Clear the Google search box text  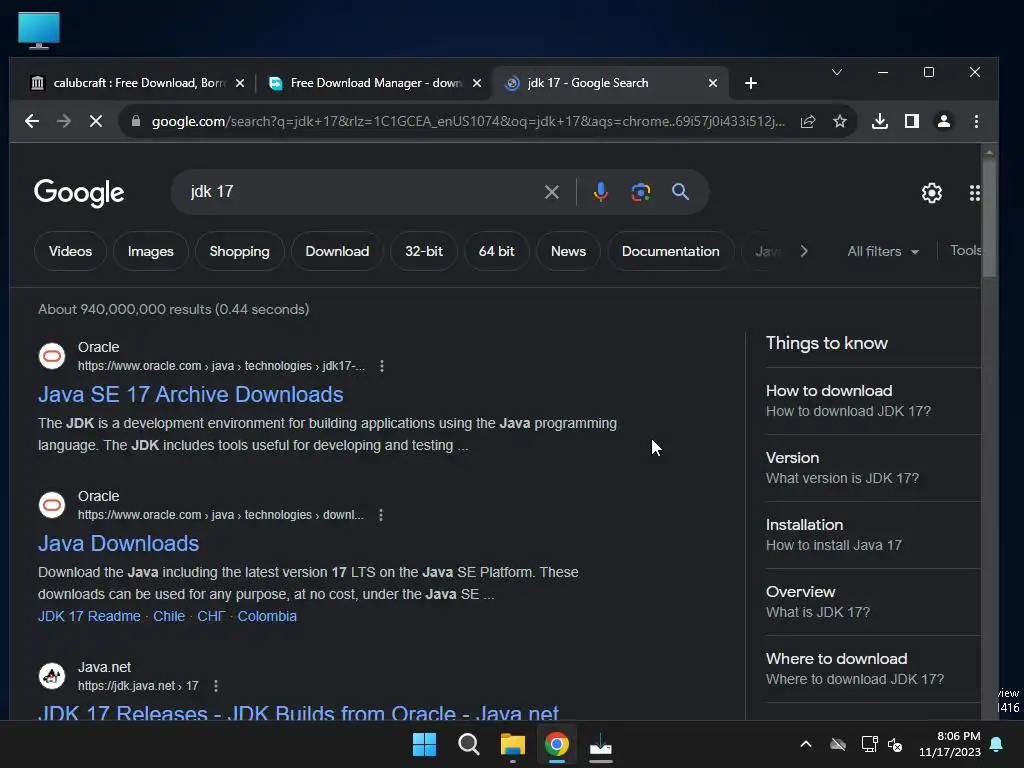coord(552,192)
